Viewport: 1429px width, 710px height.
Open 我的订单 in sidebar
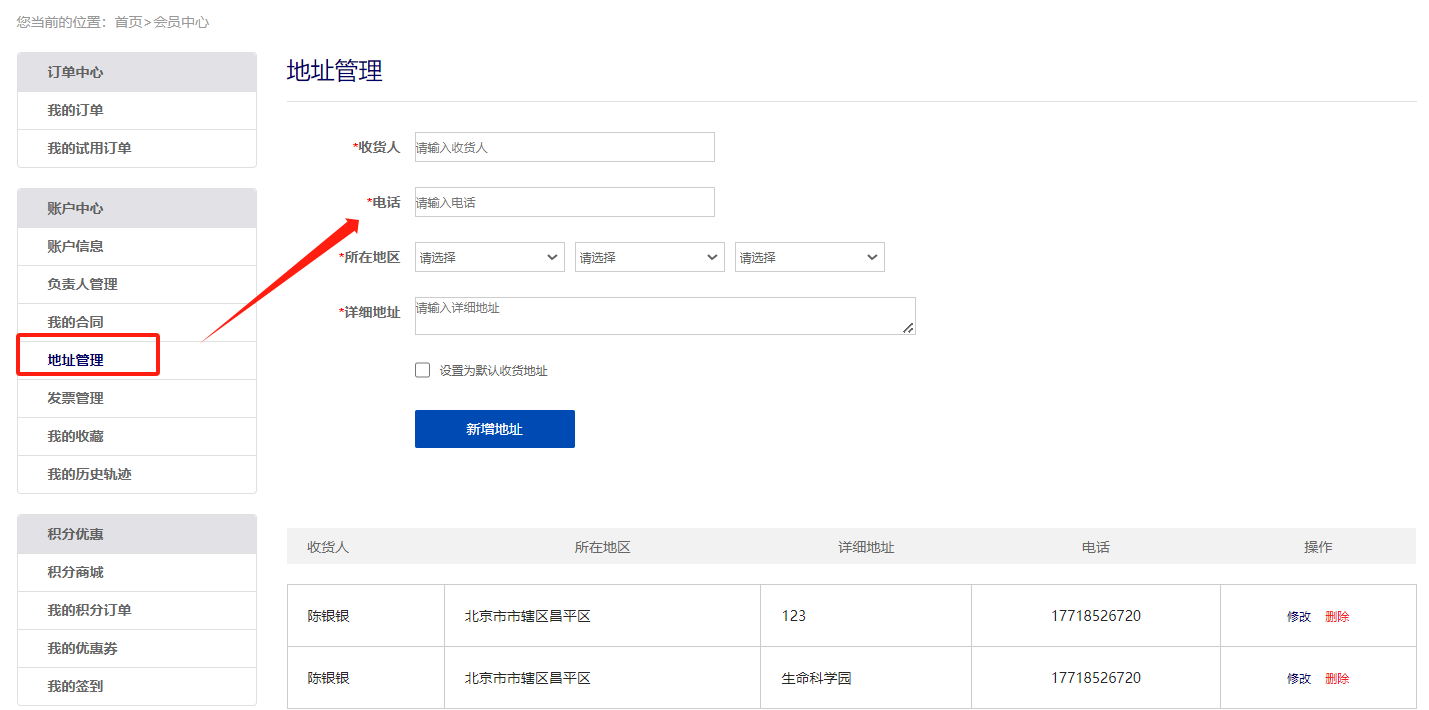point(75,110)
